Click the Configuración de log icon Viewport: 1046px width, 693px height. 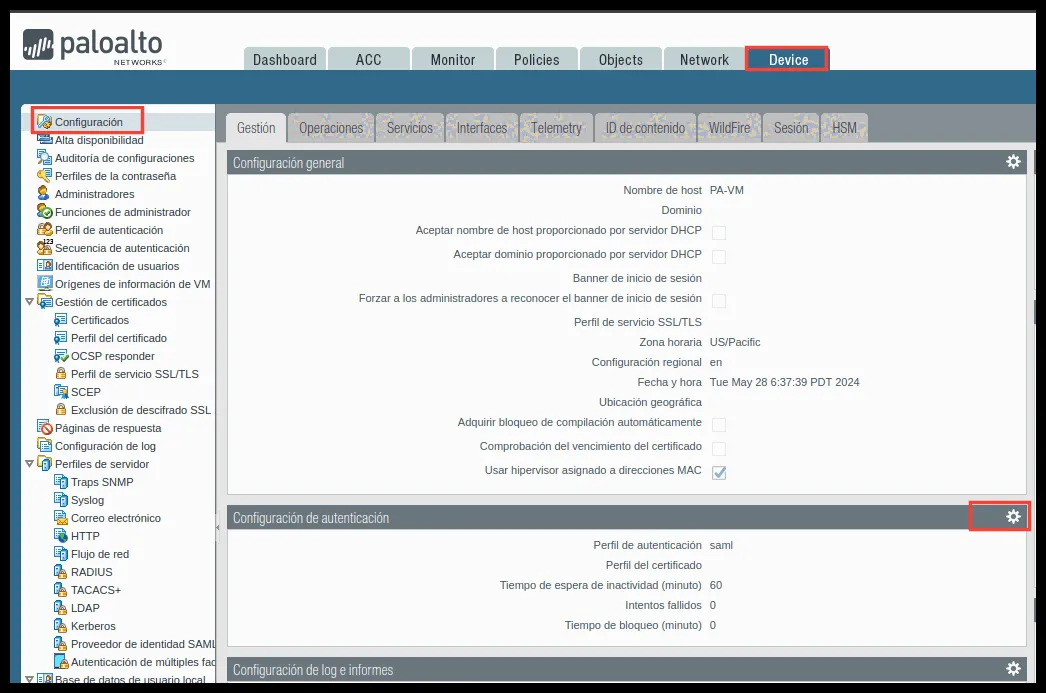45,446
